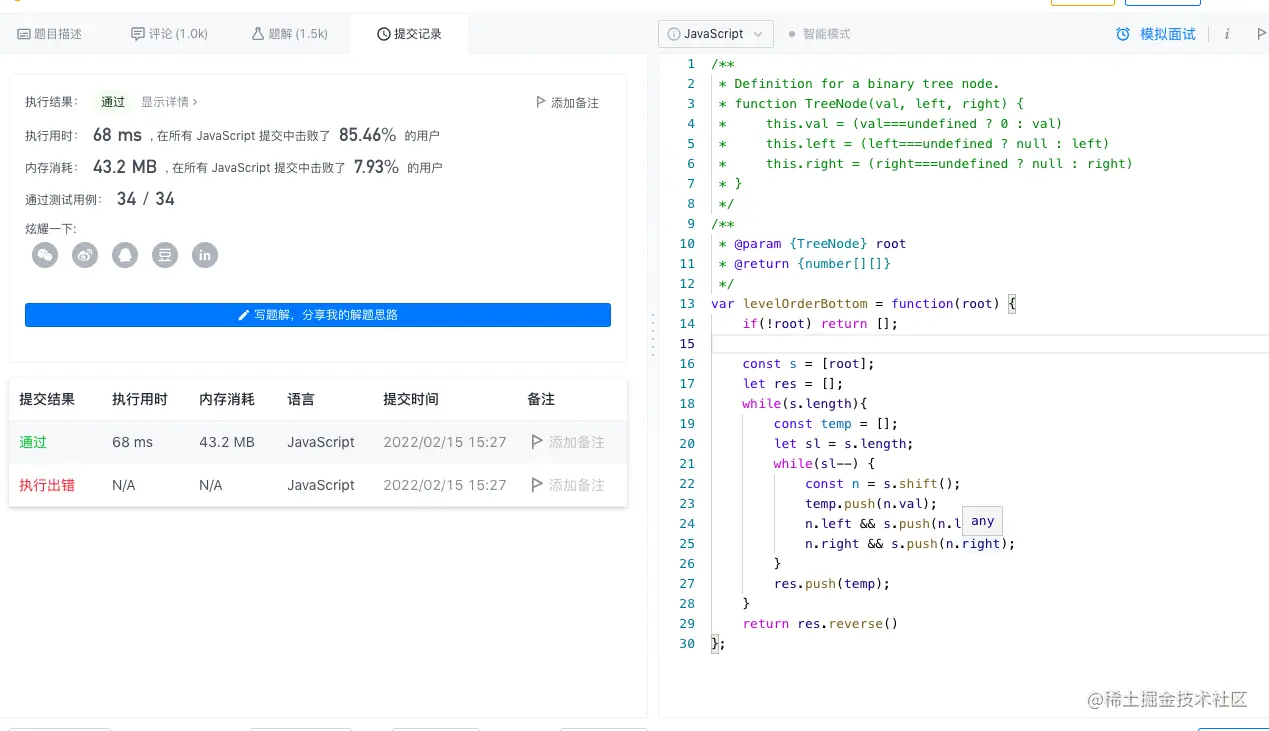Click the 'return res.reverse()' code line
Image resolution: width=1269 pixels, height=731 pixels.
[820, 623]
